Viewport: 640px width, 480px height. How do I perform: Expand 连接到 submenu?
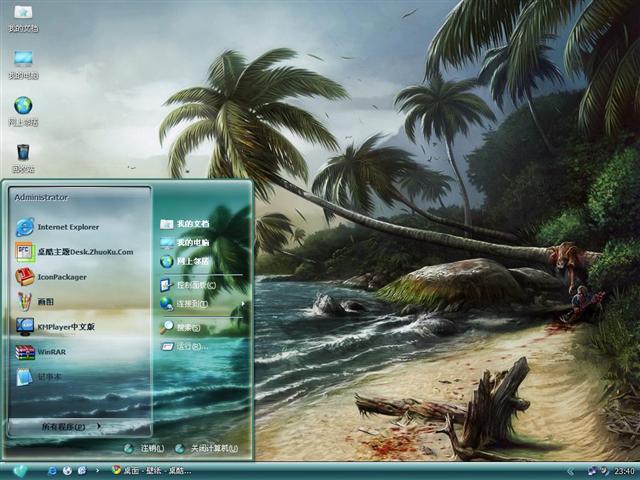203,304
